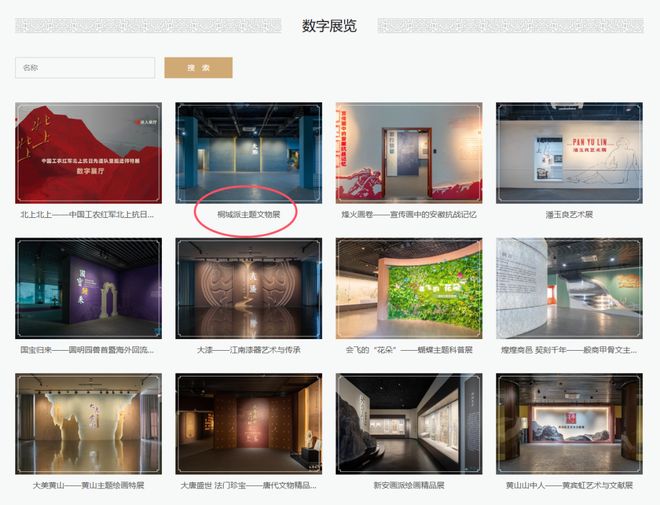View the 煌煌商邑 oracle bone exhibition thumbnail
The width and height of the screenshot is (660, 505).
[x=568, y=287]
